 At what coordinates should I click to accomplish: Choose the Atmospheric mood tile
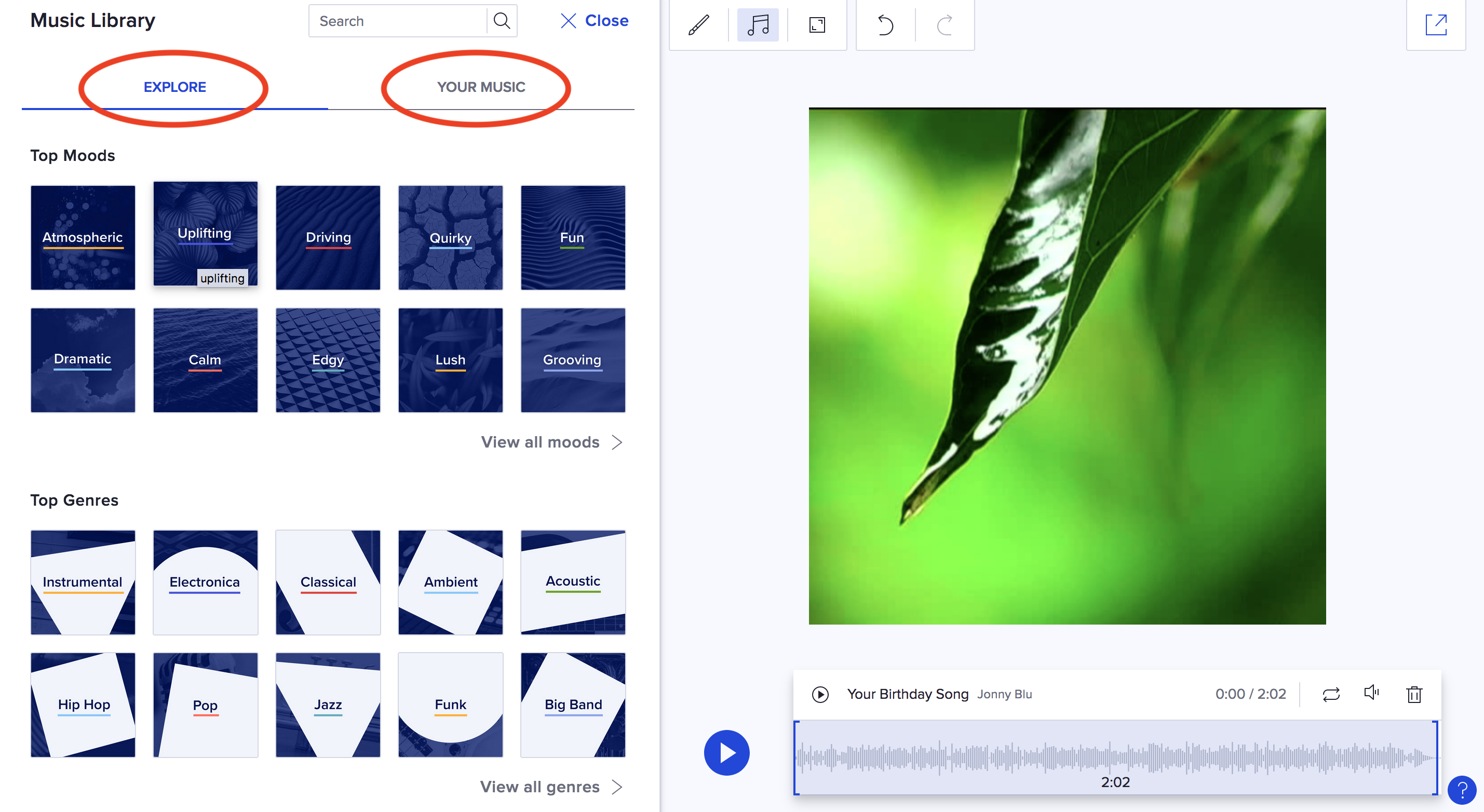point(83,237)
